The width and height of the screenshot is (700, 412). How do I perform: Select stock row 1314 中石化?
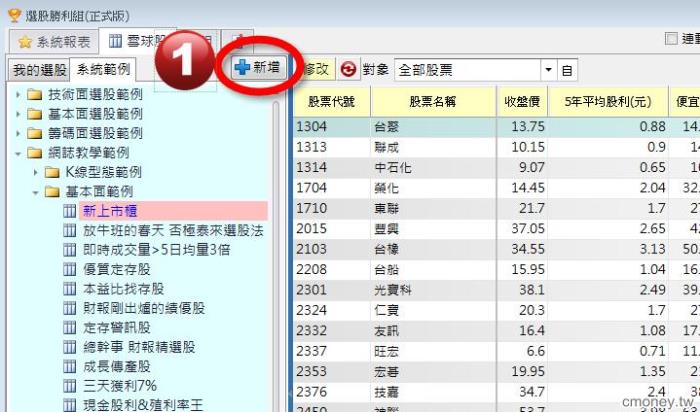[496, 167]
